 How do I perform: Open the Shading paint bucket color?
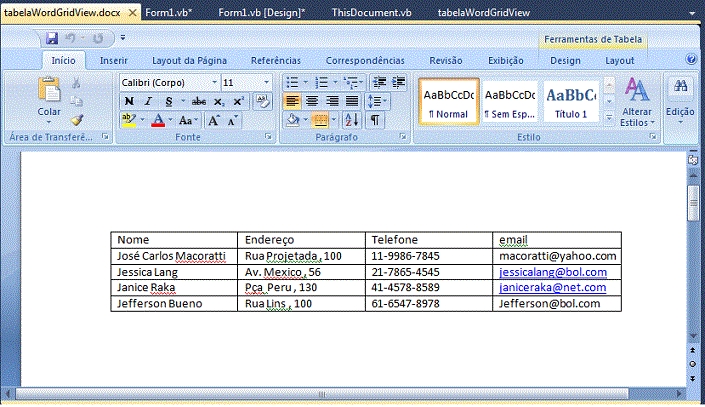coord(293,120)
